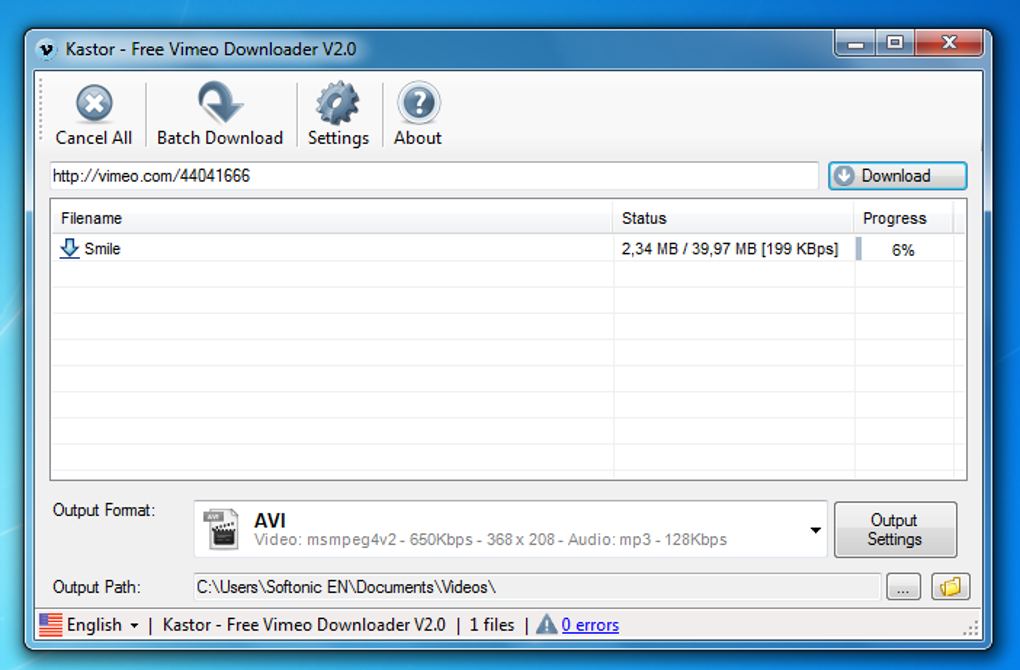Start the download with the Download button
The width and height of the screenshot is (1020, 670).
click(897, 176)
